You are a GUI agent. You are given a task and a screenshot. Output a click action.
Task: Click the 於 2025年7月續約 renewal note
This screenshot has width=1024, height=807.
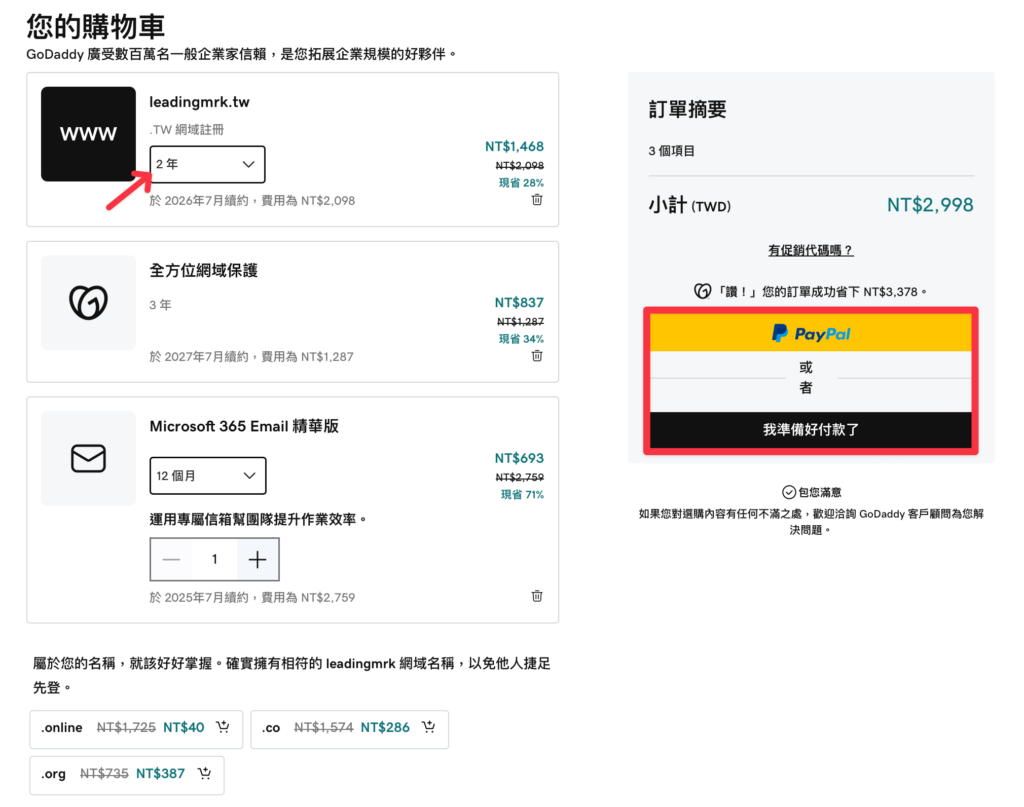[x=252, y=597]
